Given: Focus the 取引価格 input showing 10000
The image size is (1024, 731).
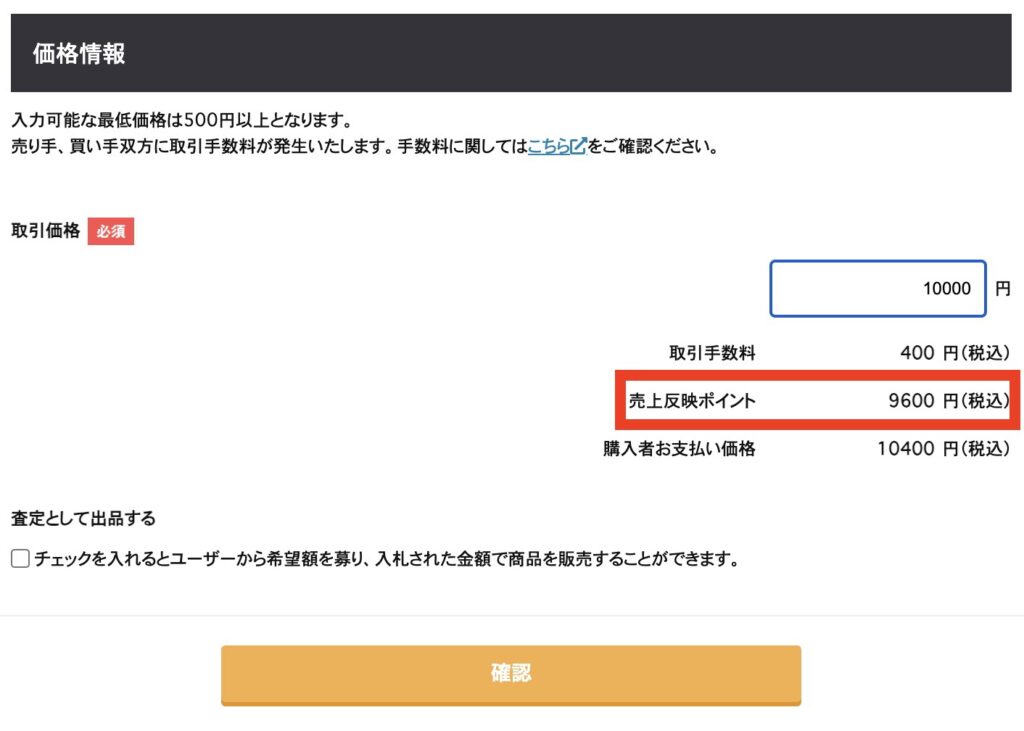Looking at the screenshot, I should 878,288.
